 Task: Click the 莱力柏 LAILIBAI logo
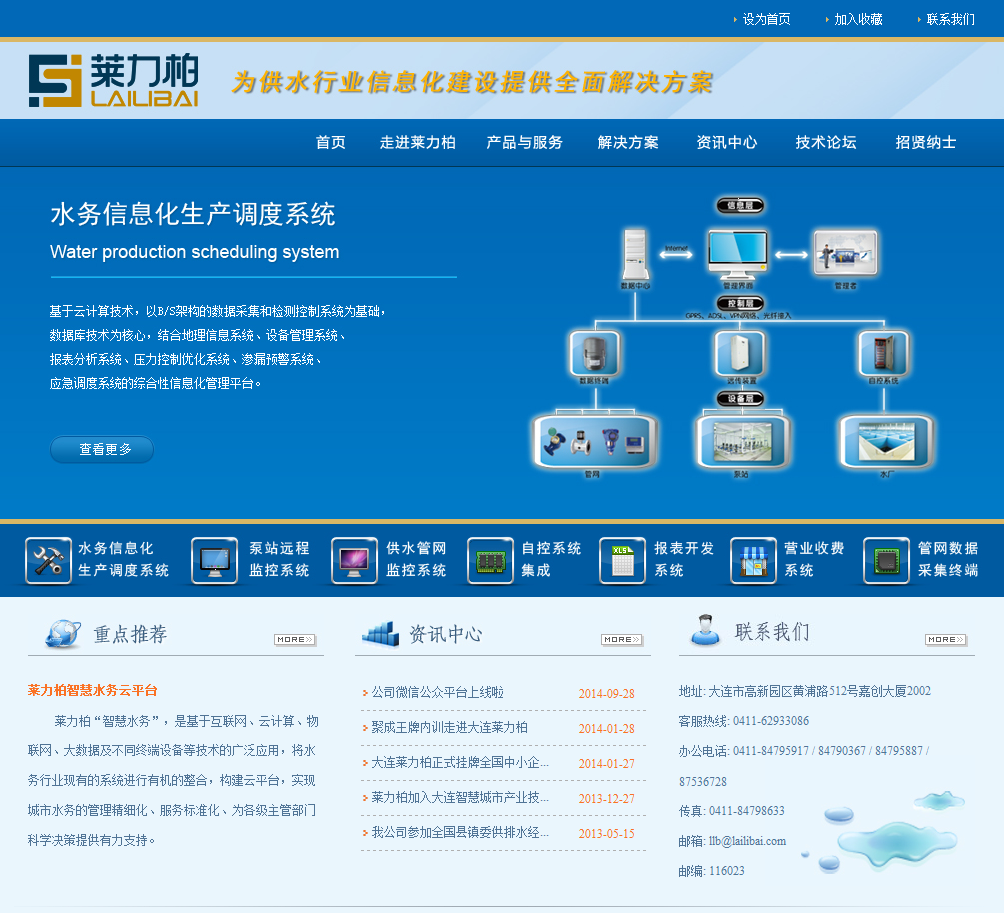click(x=113, y=80)
